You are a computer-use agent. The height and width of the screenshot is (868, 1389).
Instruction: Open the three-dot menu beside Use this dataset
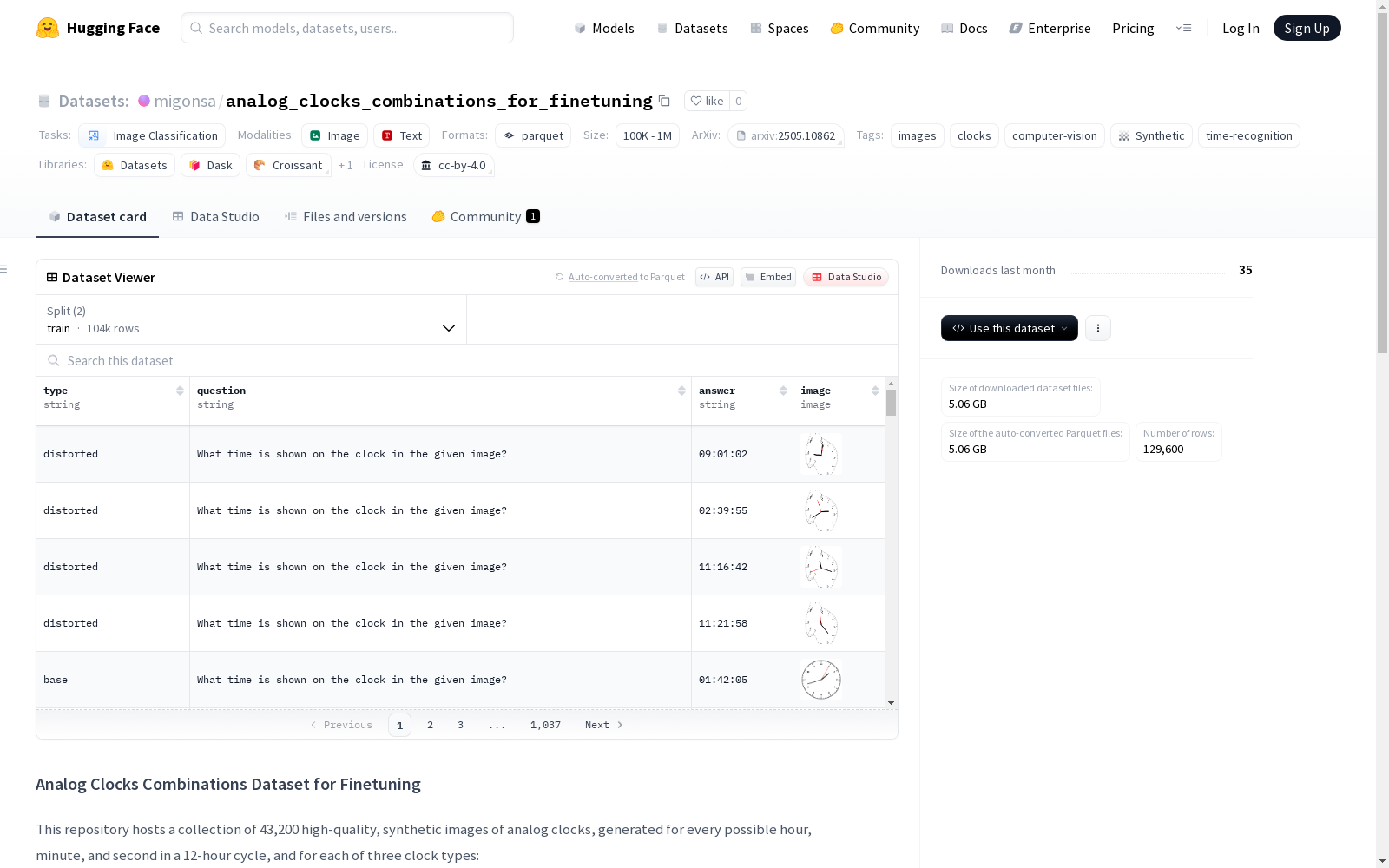pos(1098,328)
